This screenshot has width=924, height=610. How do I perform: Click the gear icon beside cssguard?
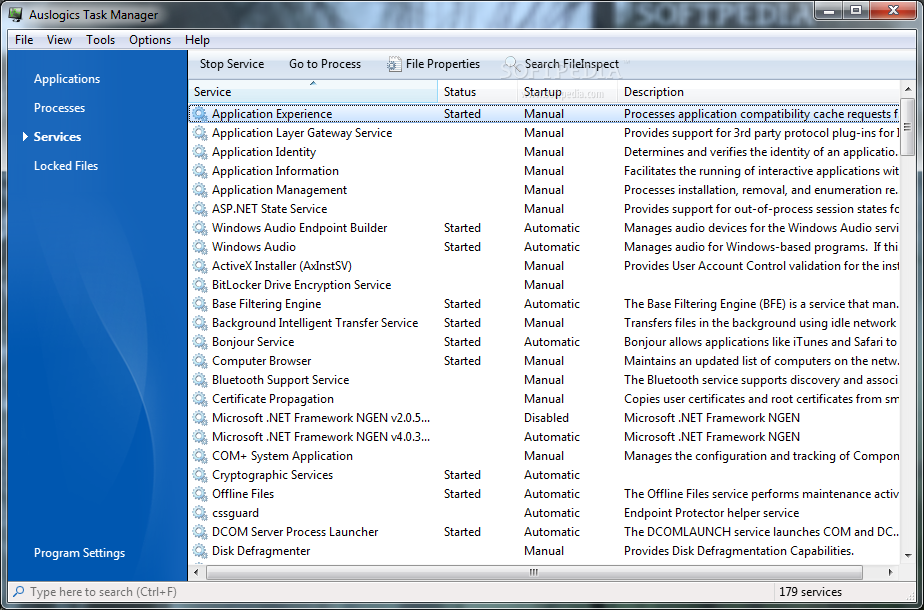[200, 513]
